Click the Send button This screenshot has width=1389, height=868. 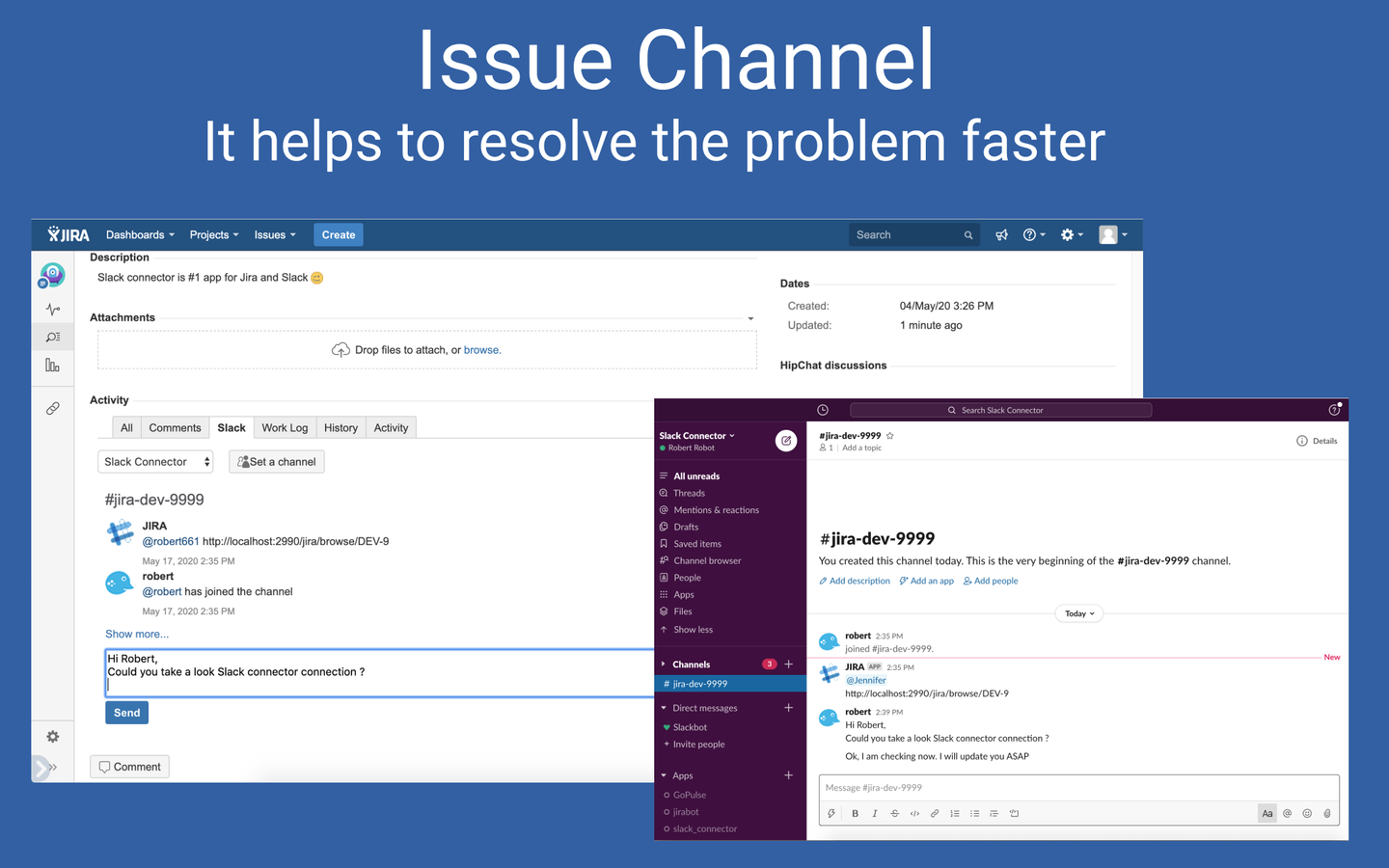pos(126,713)
